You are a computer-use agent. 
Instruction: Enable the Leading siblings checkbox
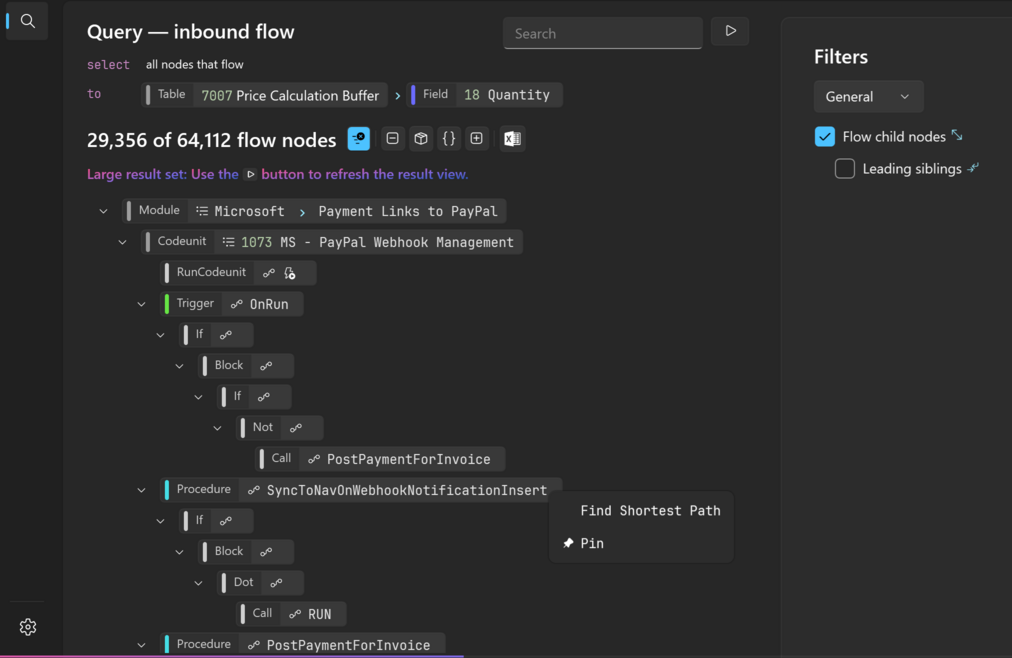(844, 169)
